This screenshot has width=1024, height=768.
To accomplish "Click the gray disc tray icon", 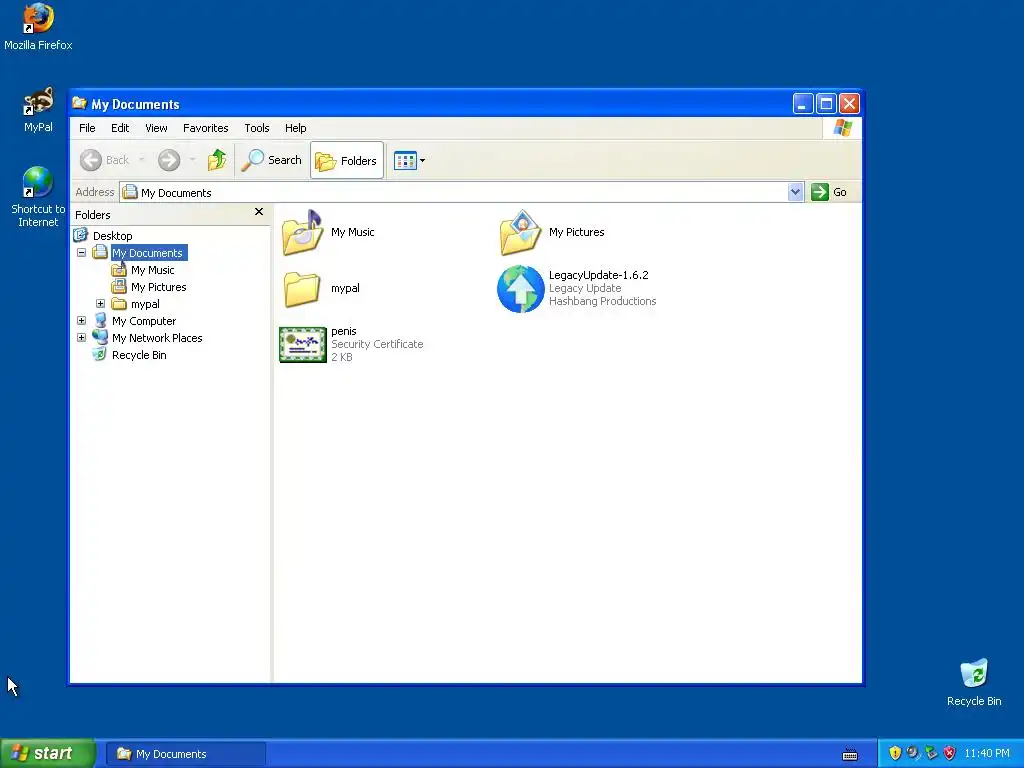I will pyautogui.click(x=913, y=753).
